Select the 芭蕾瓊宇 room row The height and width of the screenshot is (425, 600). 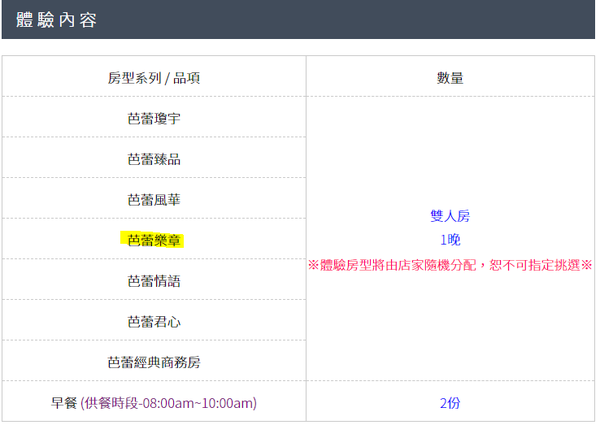pyautogui.click(x=154, y=118)
